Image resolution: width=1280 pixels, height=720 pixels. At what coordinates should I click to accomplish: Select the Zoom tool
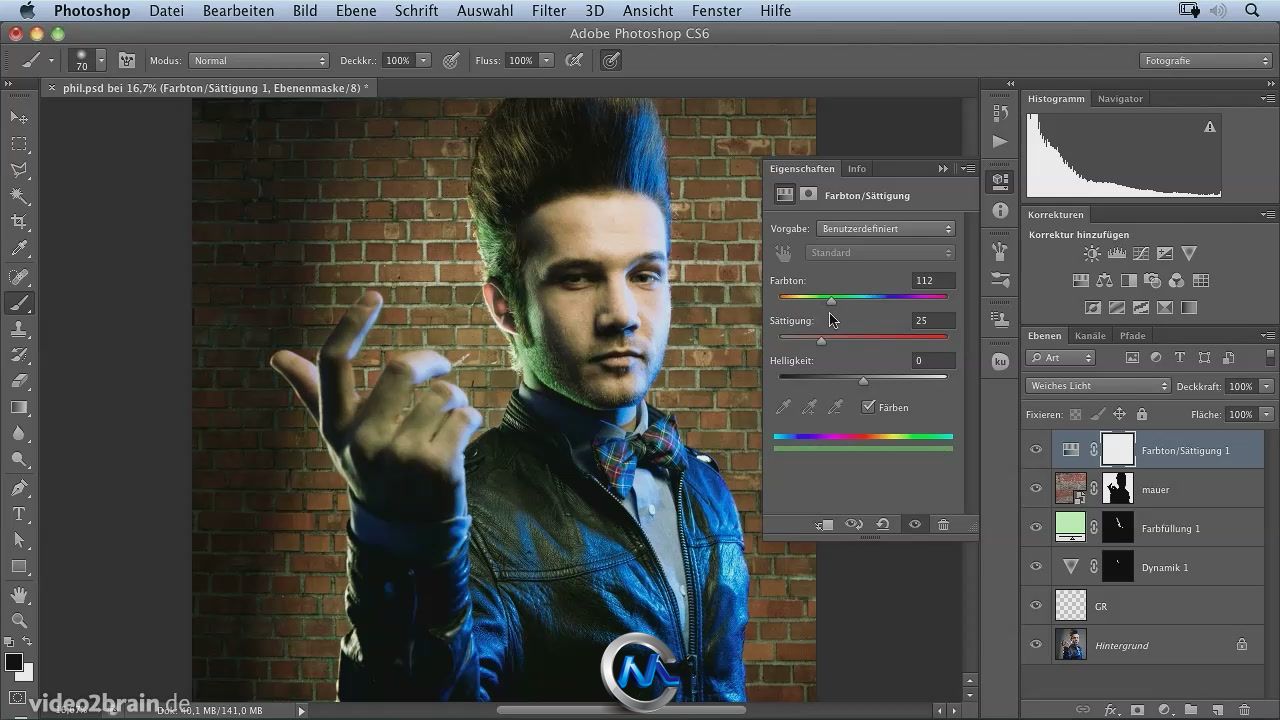click(x=19, y=621)
